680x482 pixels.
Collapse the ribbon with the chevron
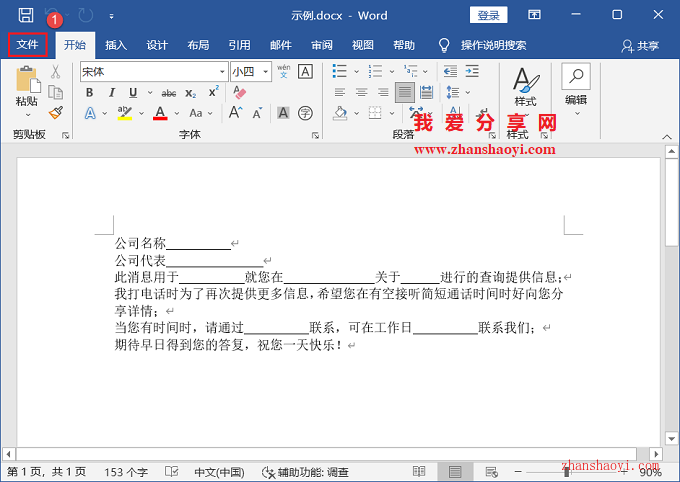(667, 137)
